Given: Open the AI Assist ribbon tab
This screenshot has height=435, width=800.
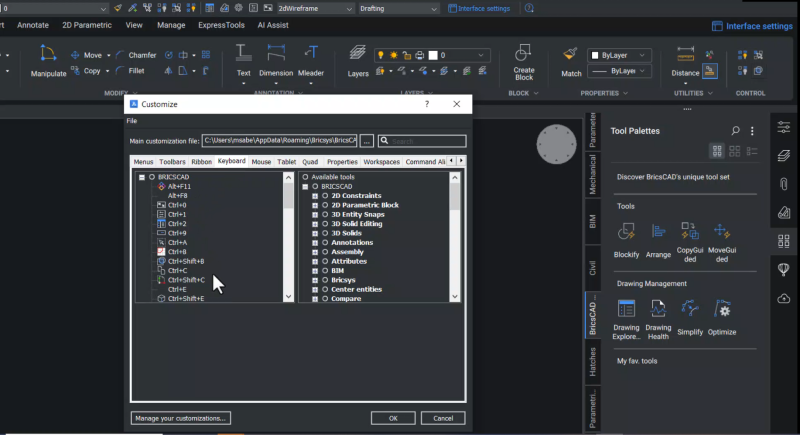Looking at the screenshot, I should click(x=273, y=25).
